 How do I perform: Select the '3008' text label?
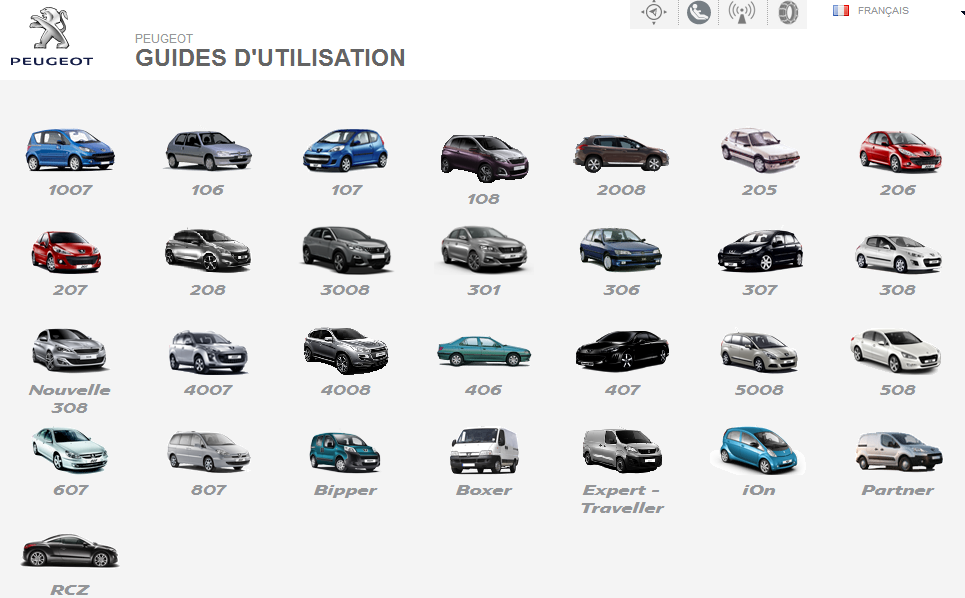[x=345, y=290]
